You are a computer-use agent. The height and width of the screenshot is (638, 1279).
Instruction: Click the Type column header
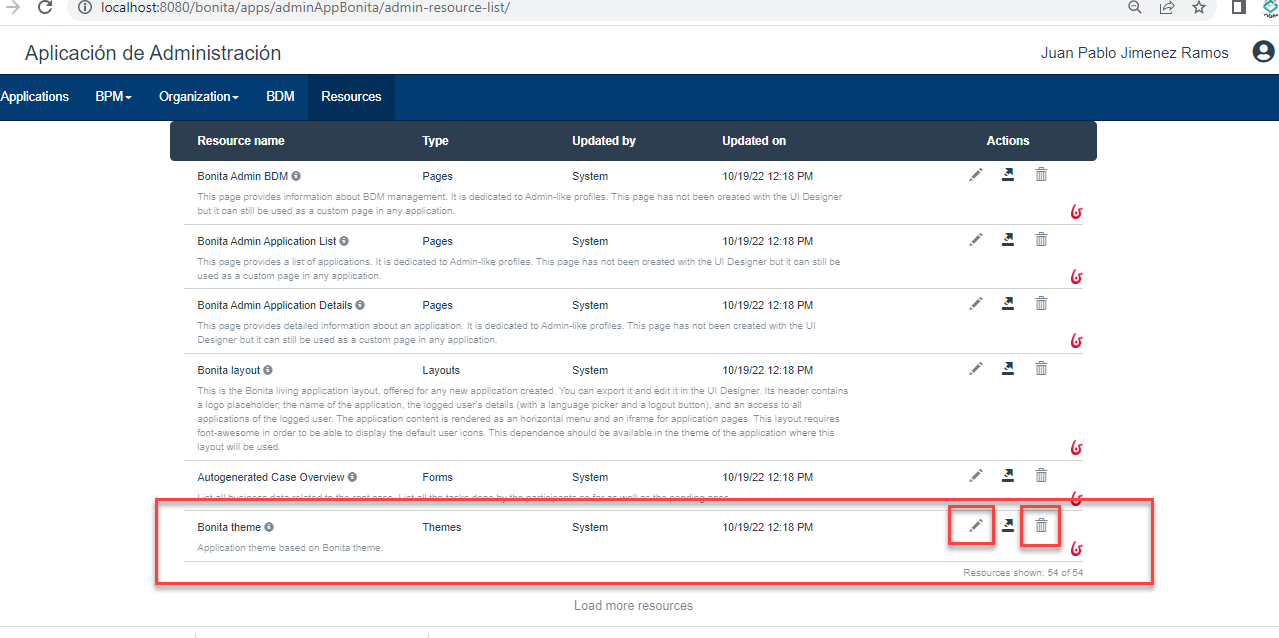tap(435, 141)
